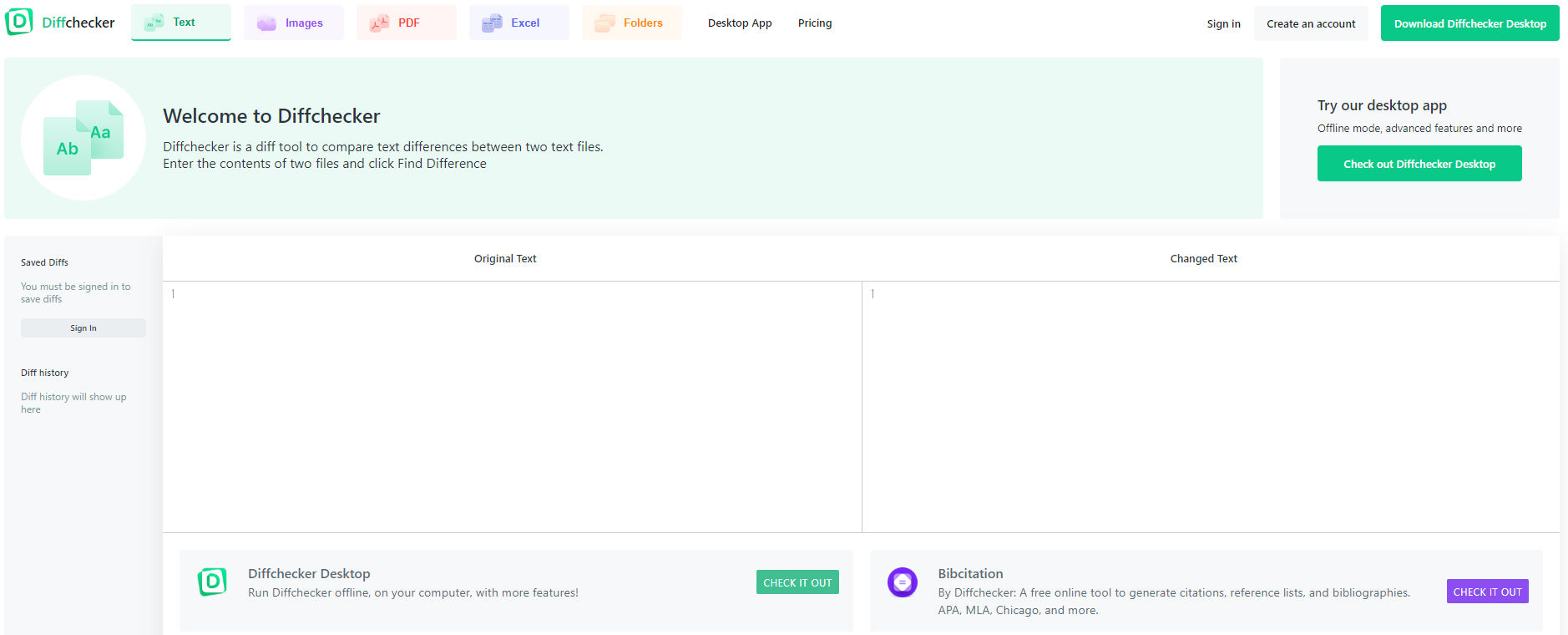The height and width of the screenshot is (635, 1568).
Task: Click 'Diff history will show up here' text
Action: tap(73, 403)
